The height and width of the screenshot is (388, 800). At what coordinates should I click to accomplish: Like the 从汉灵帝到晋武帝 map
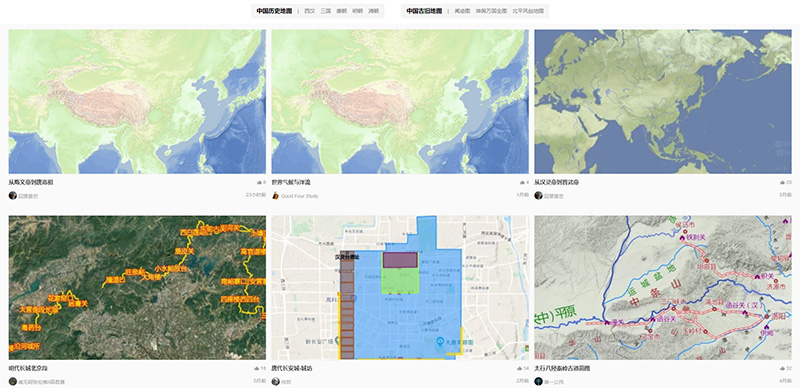tap(782, 182)
